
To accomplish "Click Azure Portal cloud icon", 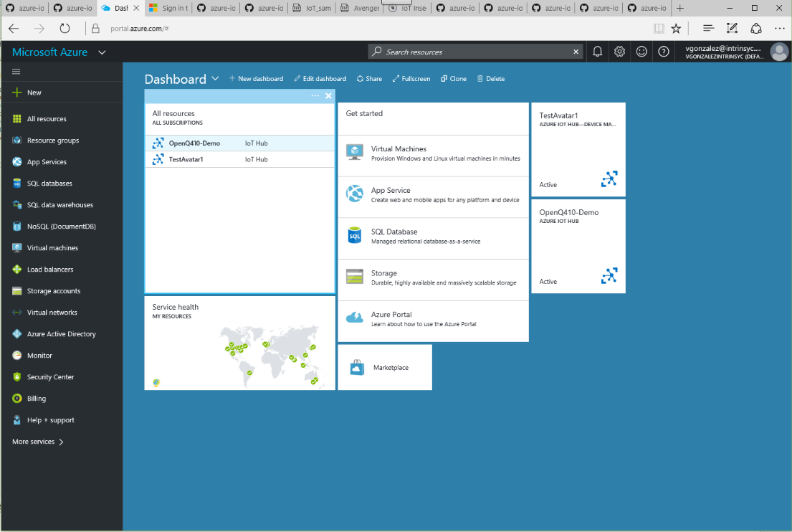I will [355, 318].
